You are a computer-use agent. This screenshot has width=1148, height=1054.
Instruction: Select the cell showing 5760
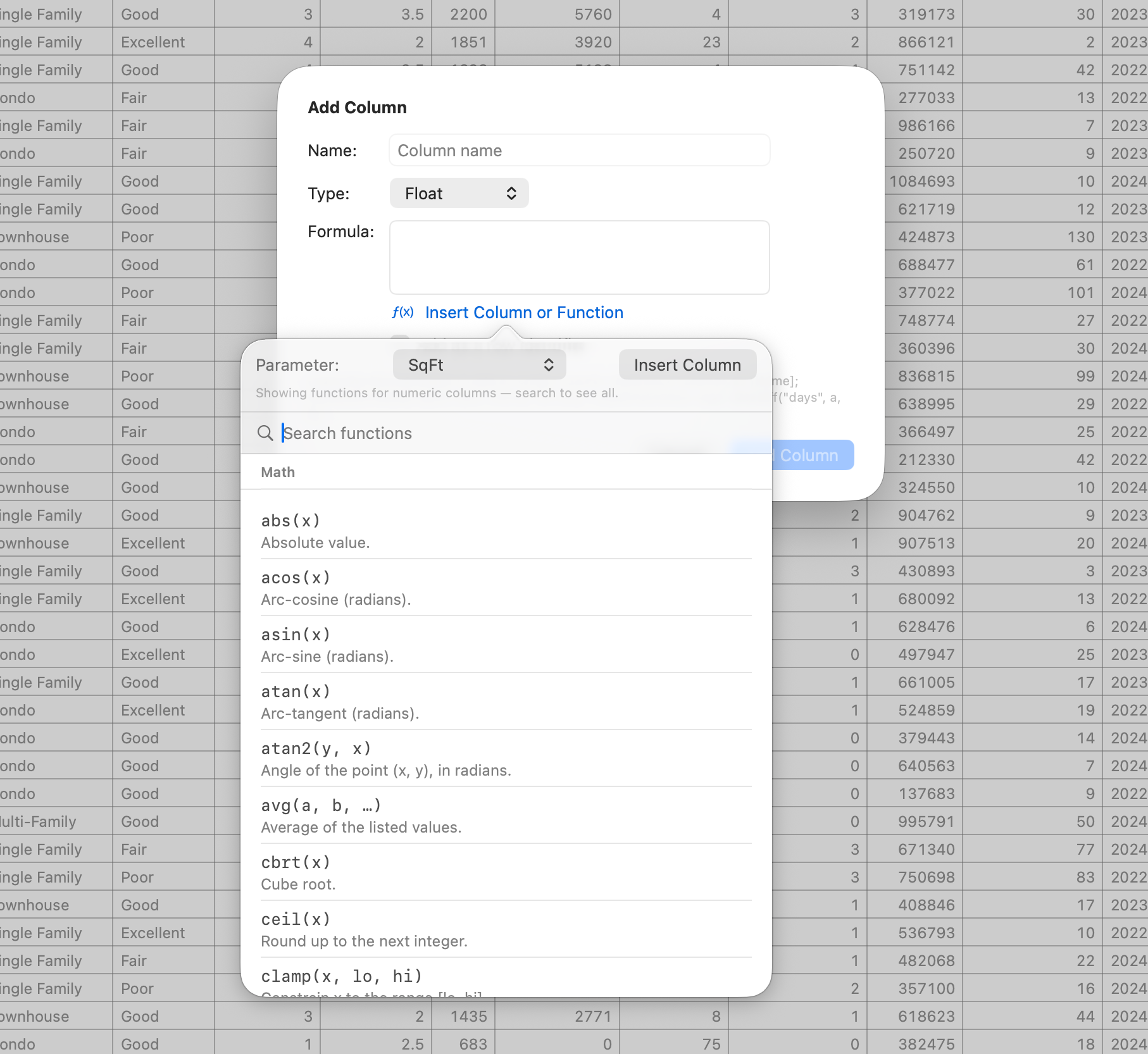(557, 14)
